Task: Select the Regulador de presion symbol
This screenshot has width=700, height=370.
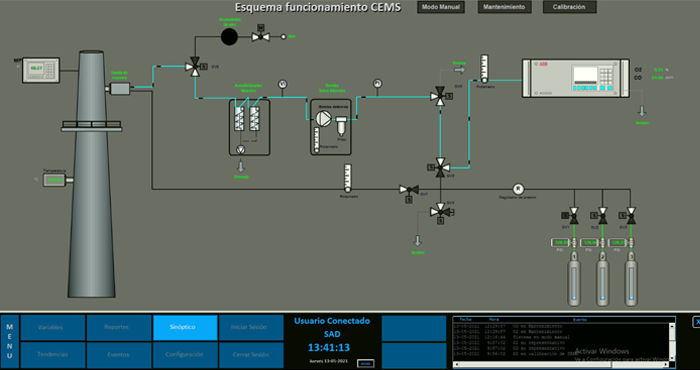Action: click(x=518, y=189)
